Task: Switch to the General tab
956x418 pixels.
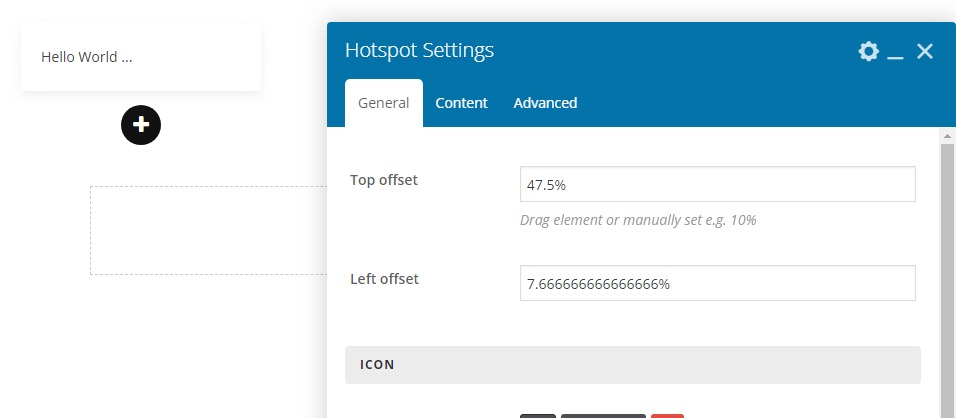Action: click(383, 103)
